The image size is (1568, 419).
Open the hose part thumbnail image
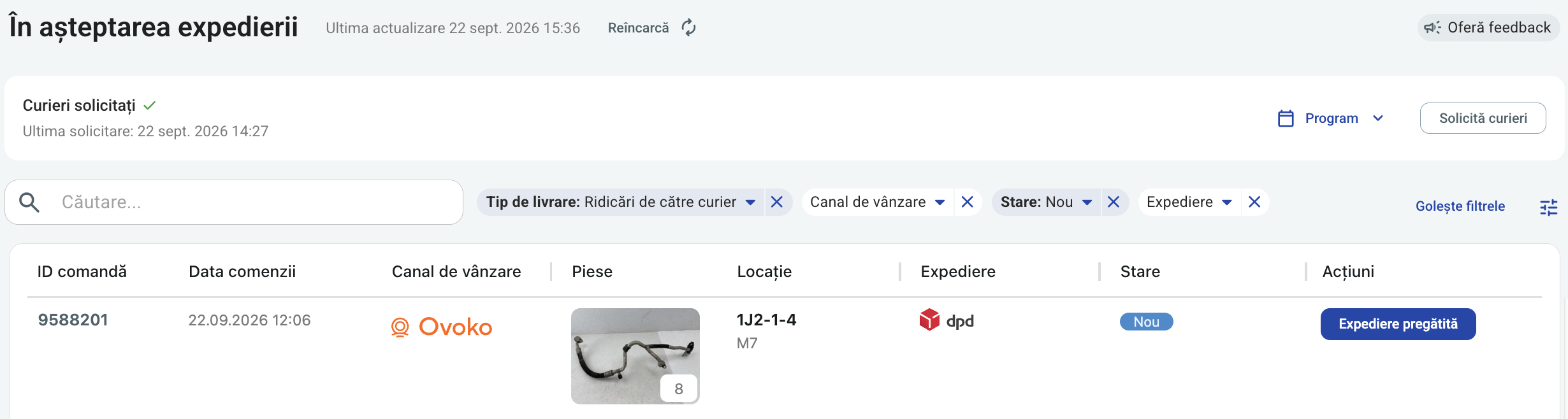point(635,356)
